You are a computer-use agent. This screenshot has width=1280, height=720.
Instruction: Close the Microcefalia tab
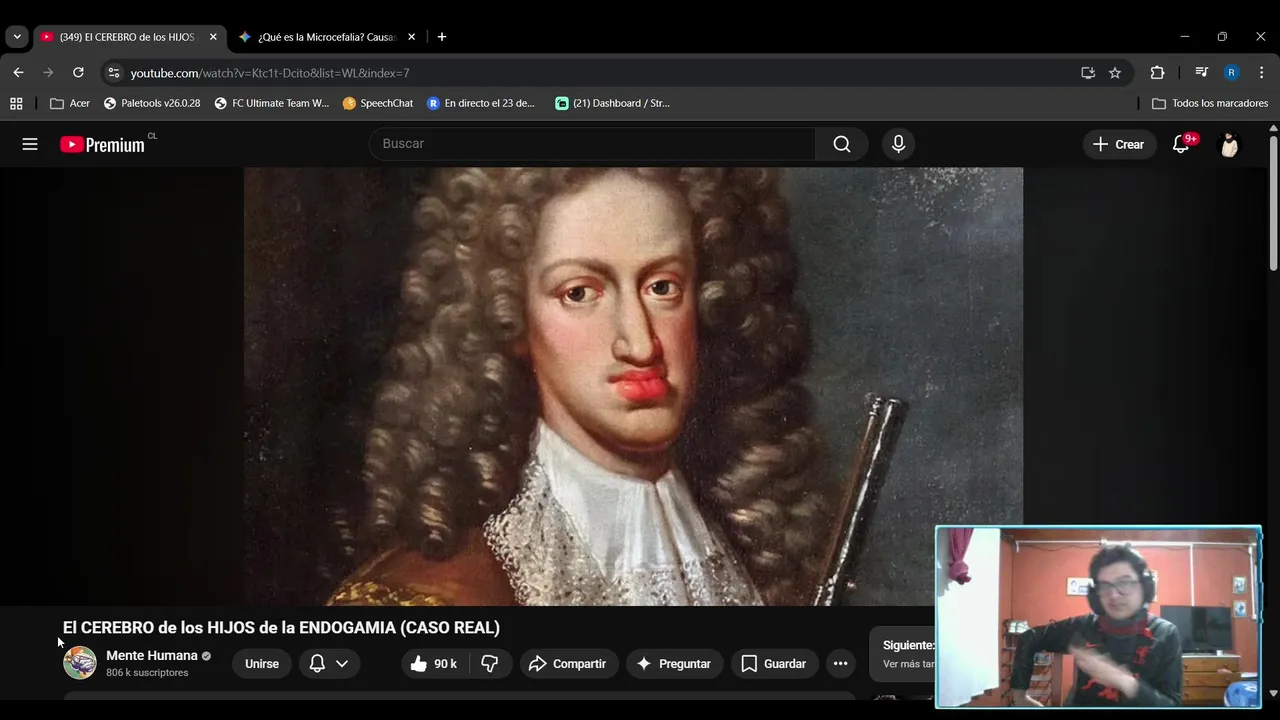point(411,37)
